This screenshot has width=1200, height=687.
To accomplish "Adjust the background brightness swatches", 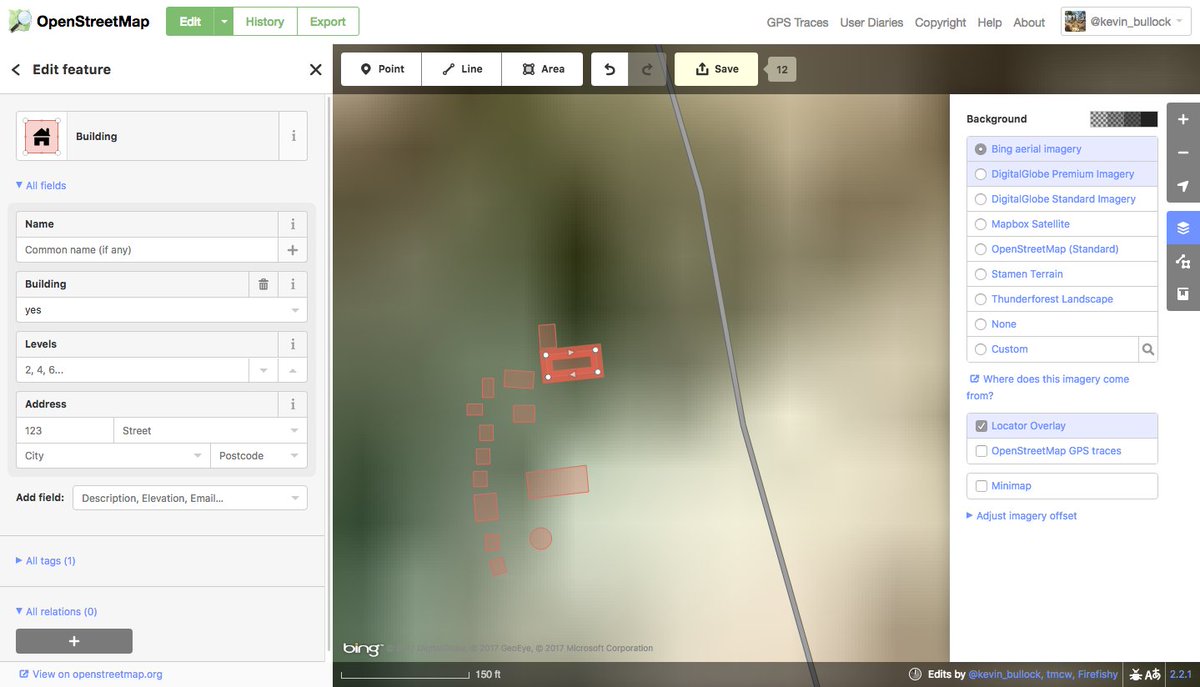I will (x=1124, y=119).
